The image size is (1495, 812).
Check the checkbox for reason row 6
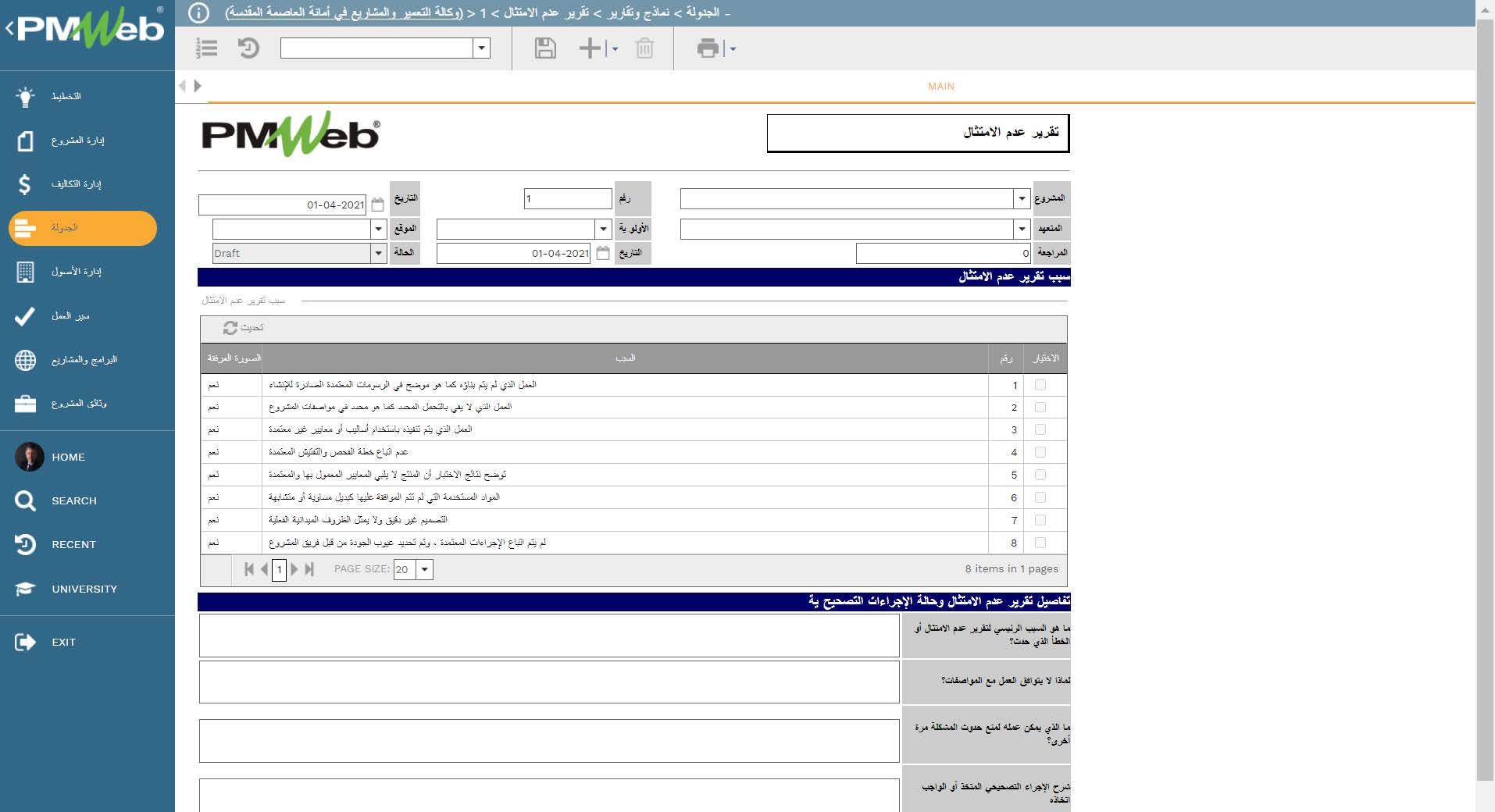click(1040, 497)
